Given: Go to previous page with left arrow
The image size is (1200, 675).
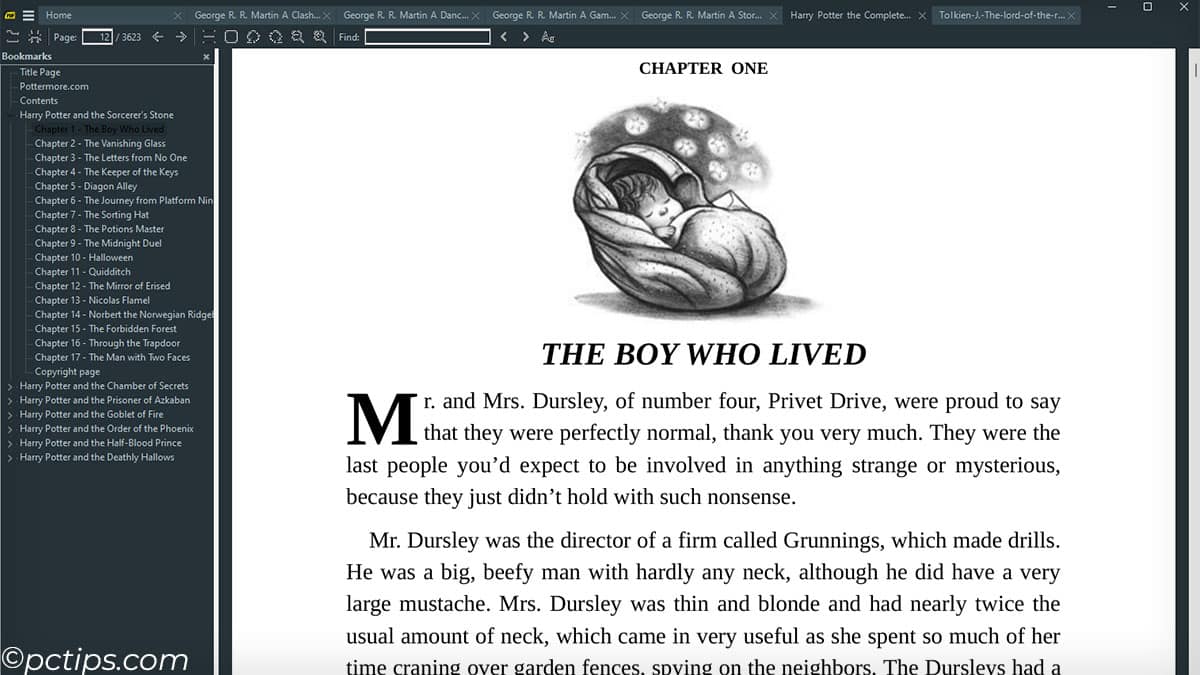Looking at the screenshot, I should (x=158, y=37).
